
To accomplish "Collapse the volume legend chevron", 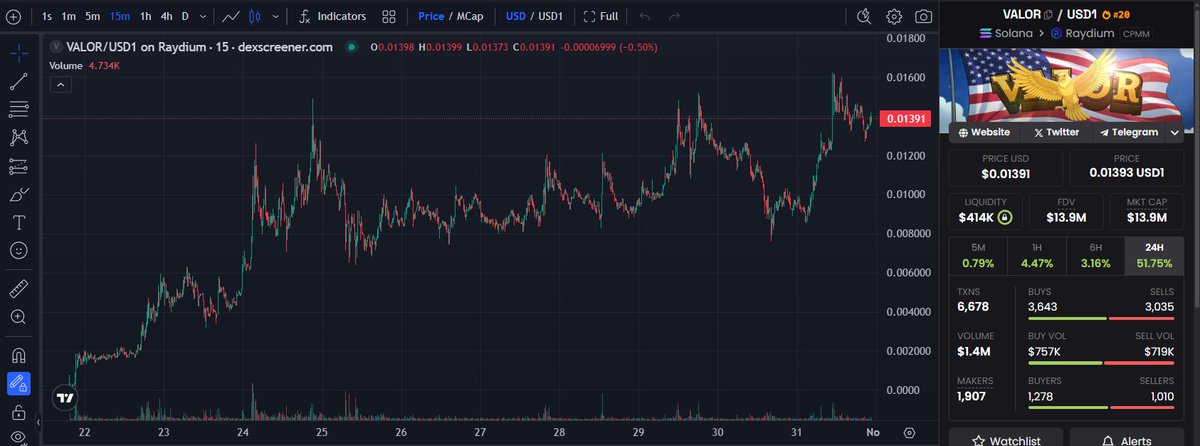I will click(62, 86).
